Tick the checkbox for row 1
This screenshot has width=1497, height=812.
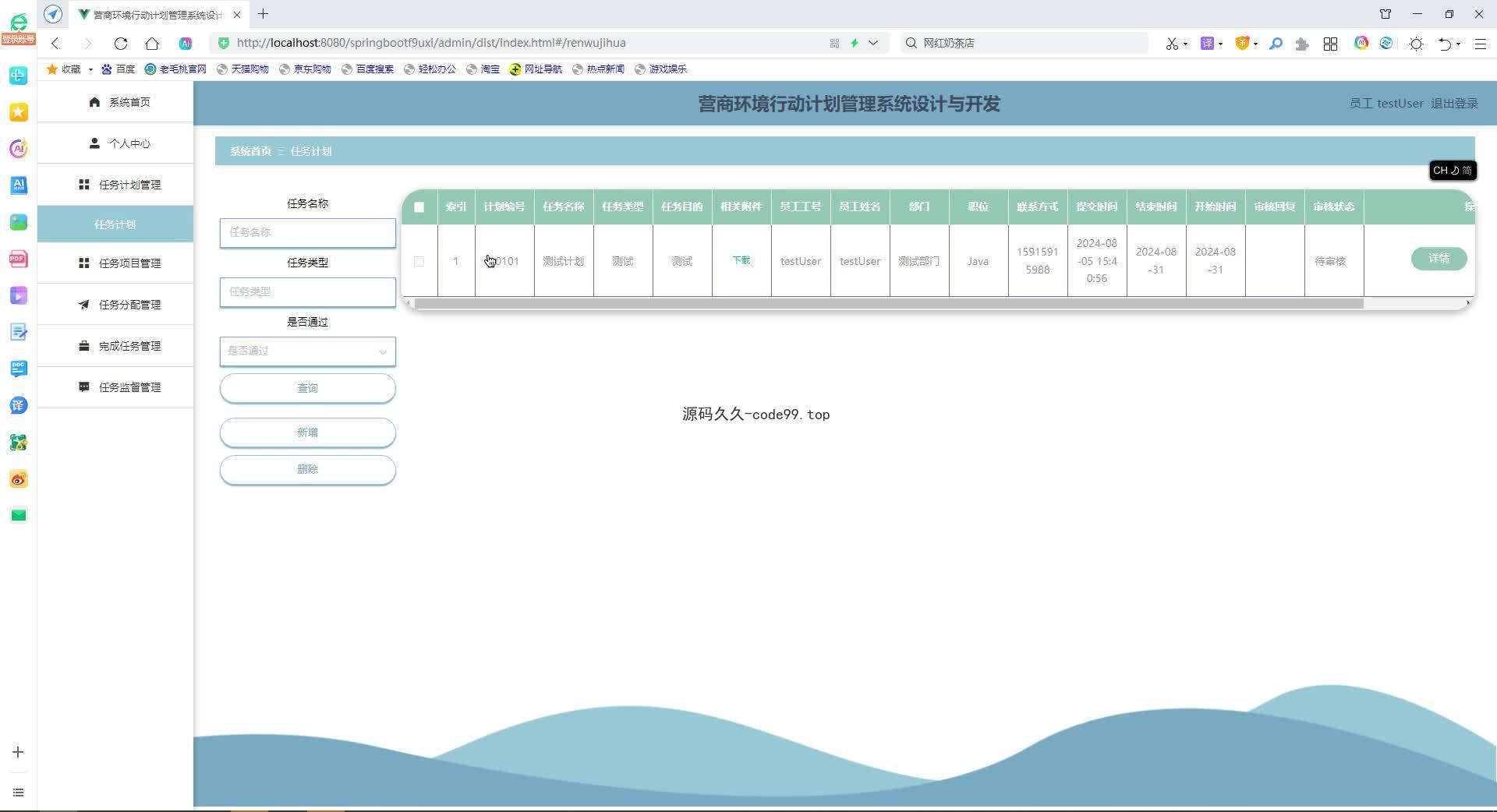tap(419, 262)
